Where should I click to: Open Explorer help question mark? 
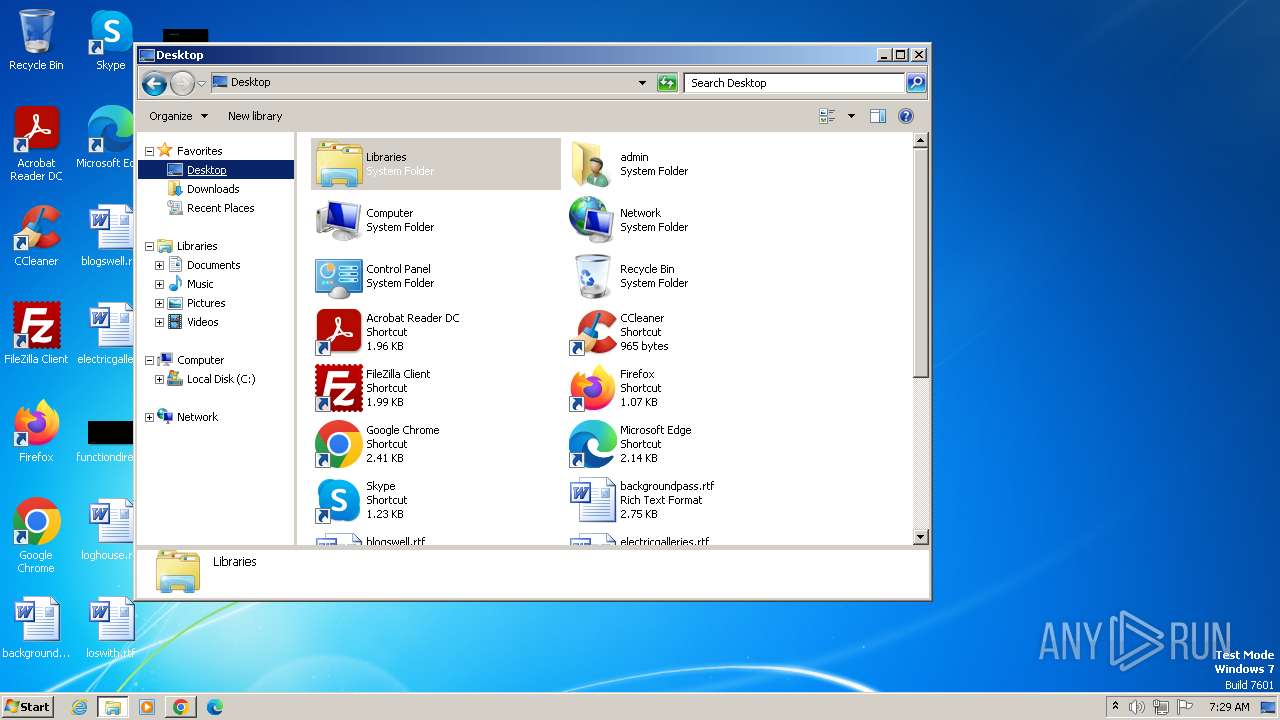906,116
